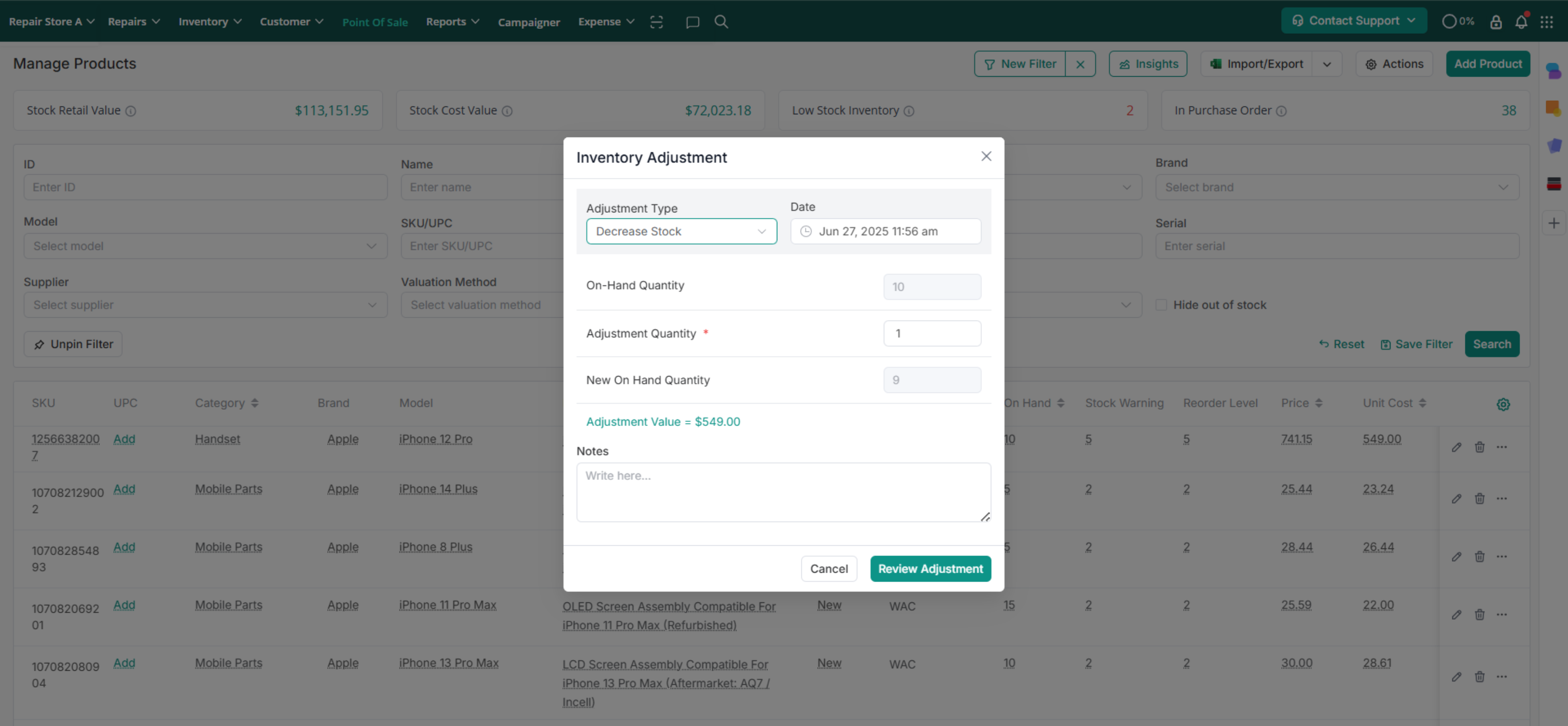Image resolution: width=1568 pixels, height=726 pixels.
Task: Delete the iPhone 13 Pro Max row
Action: point(1480,677)
